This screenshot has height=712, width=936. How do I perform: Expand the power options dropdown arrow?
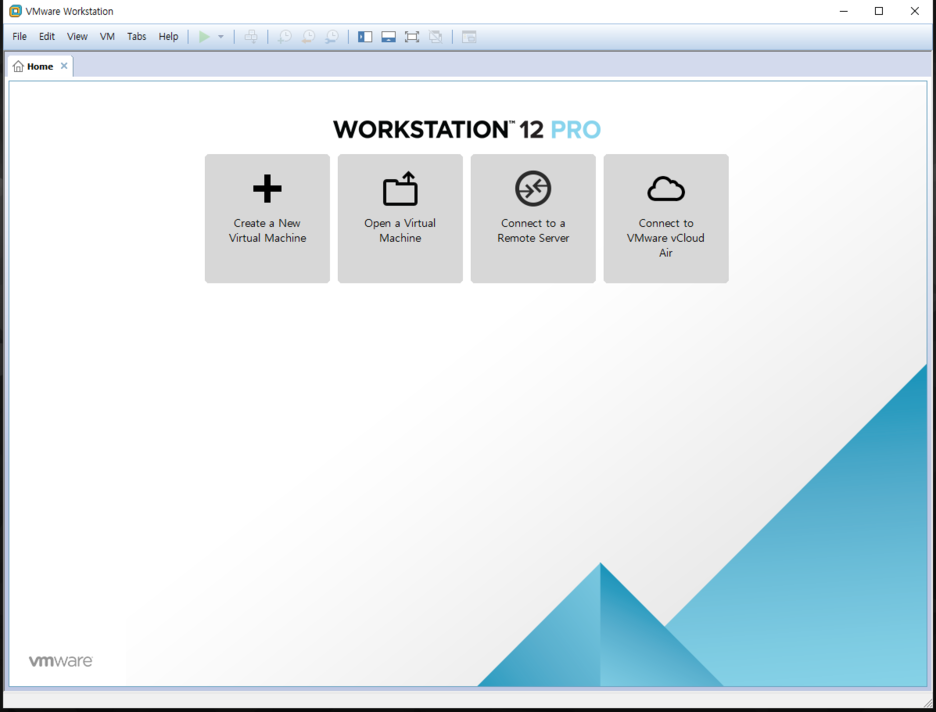pyautogui.click(x=221, y=37)
